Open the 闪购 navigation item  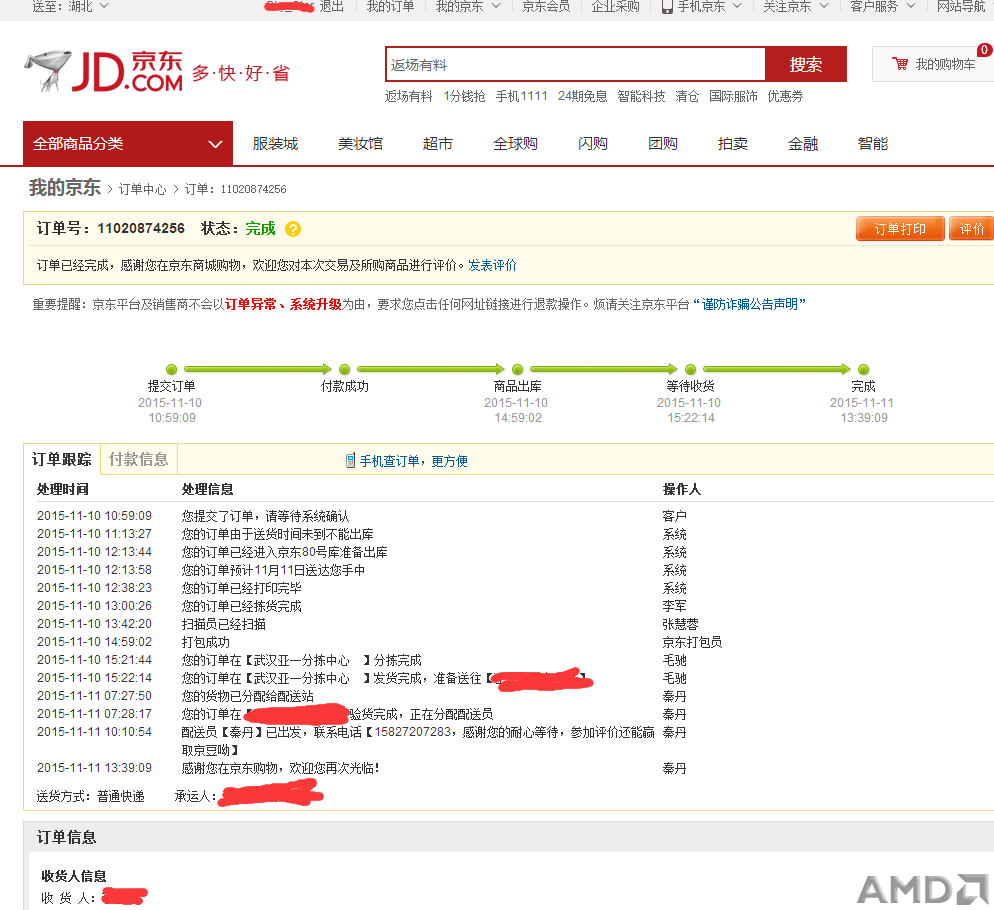click(593, 144)
